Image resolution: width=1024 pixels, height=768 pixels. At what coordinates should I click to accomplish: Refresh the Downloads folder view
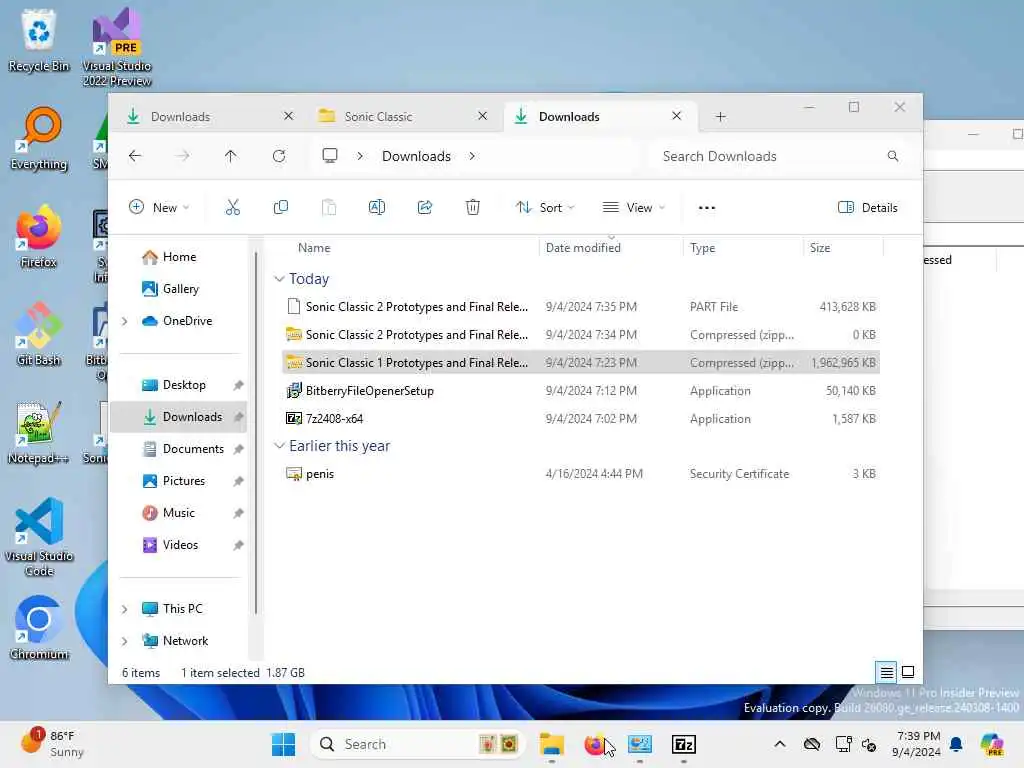point(279,156)
